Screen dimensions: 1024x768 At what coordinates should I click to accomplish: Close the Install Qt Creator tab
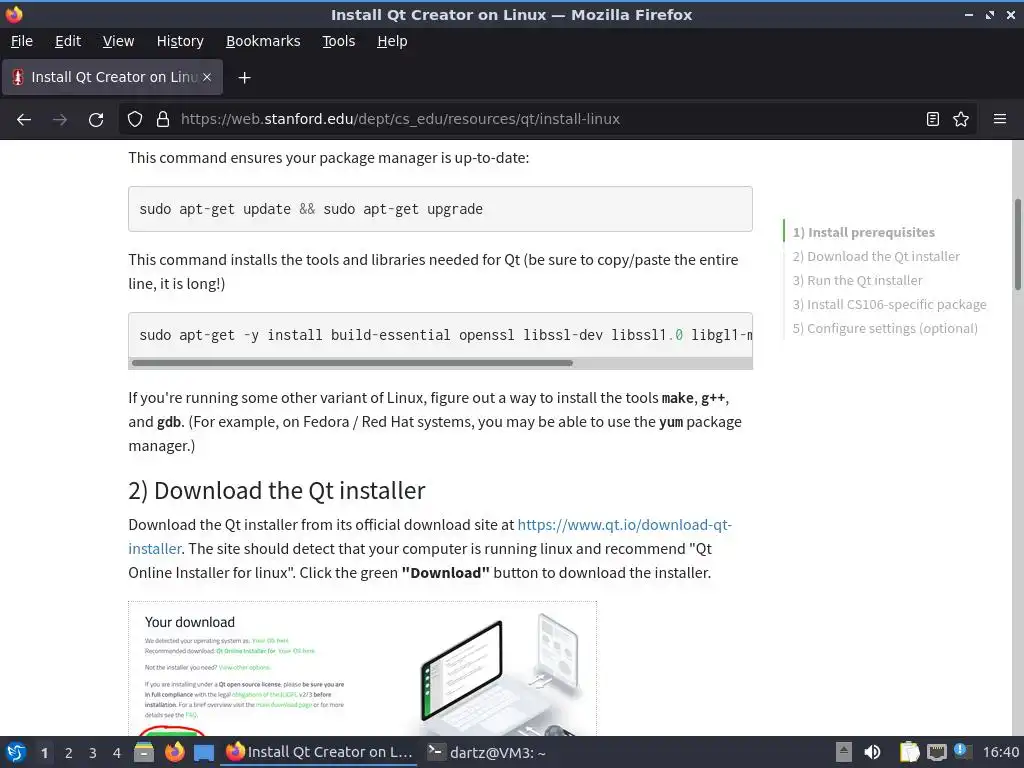point(206,77)
